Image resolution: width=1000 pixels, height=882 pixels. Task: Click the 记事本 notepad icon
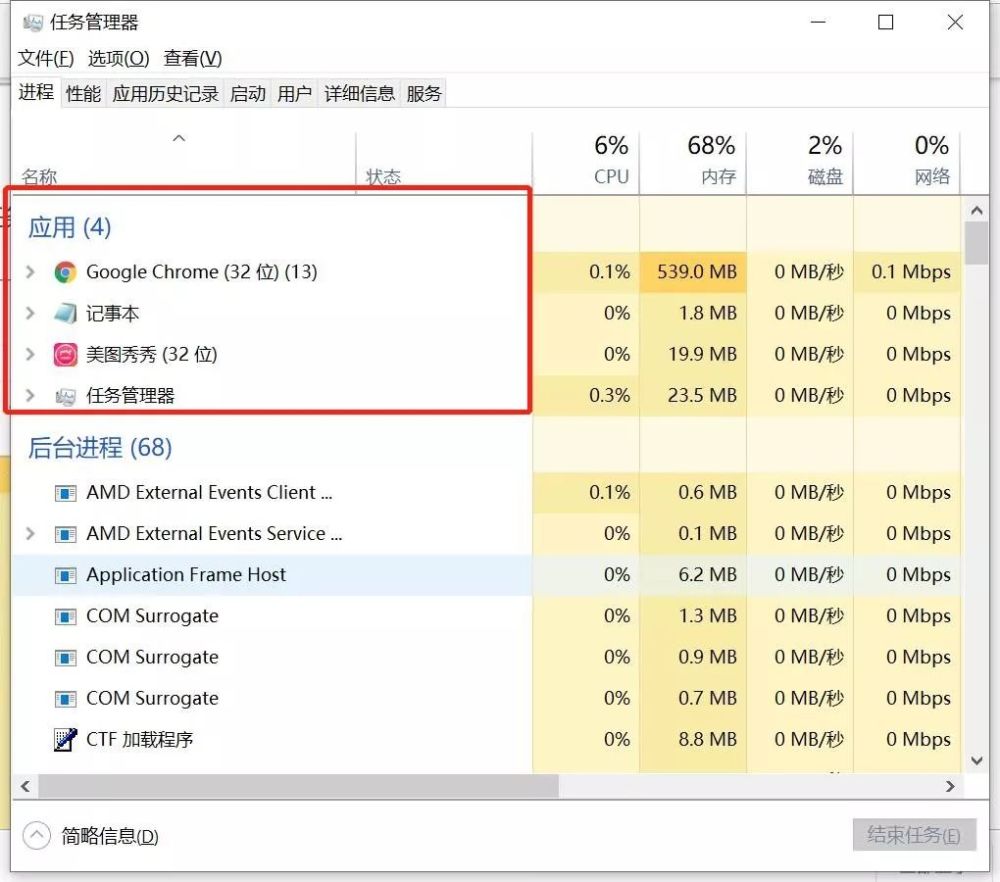[65, 314]
